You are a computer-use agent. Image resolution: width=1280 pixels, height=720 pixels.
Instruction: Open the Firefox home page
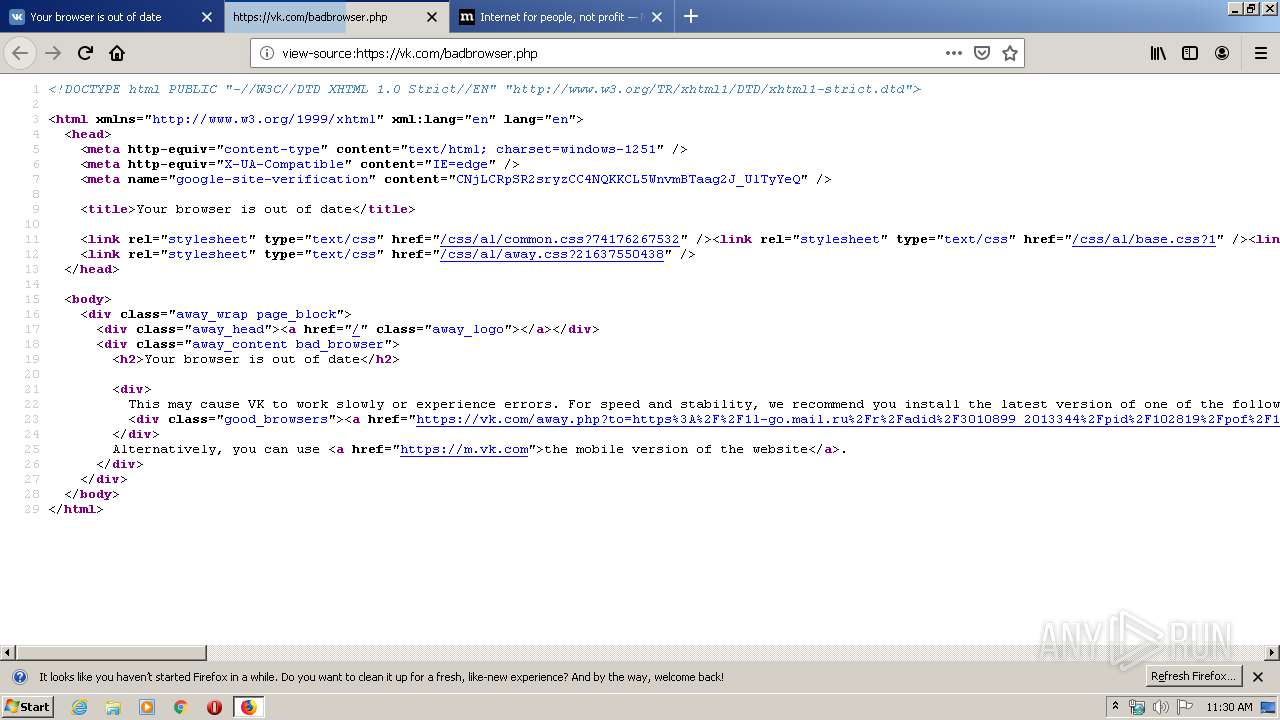click(117, 53)
